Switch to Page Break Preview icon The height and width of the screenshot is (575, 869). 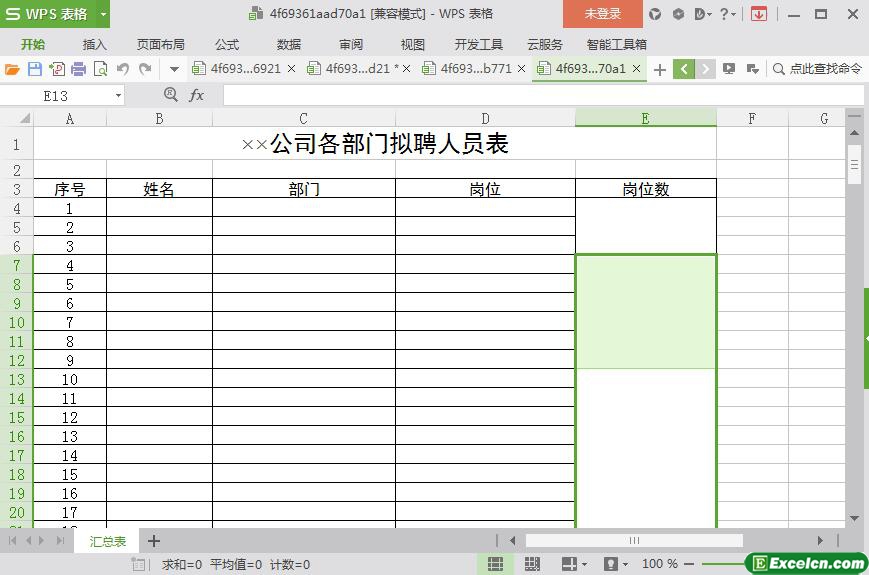[532, 564]
